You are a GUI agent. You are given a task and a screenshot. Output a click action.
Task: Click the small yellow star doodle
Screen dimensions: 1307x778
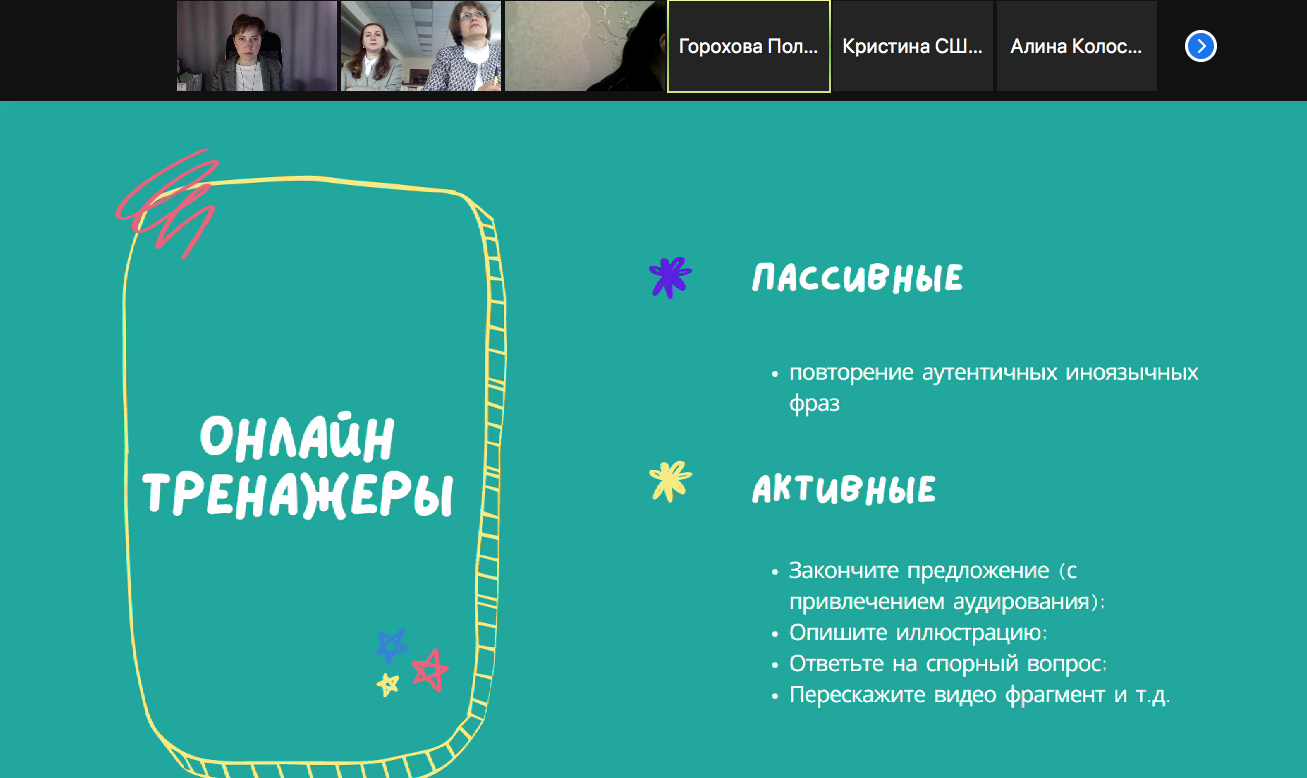[386, 684]
